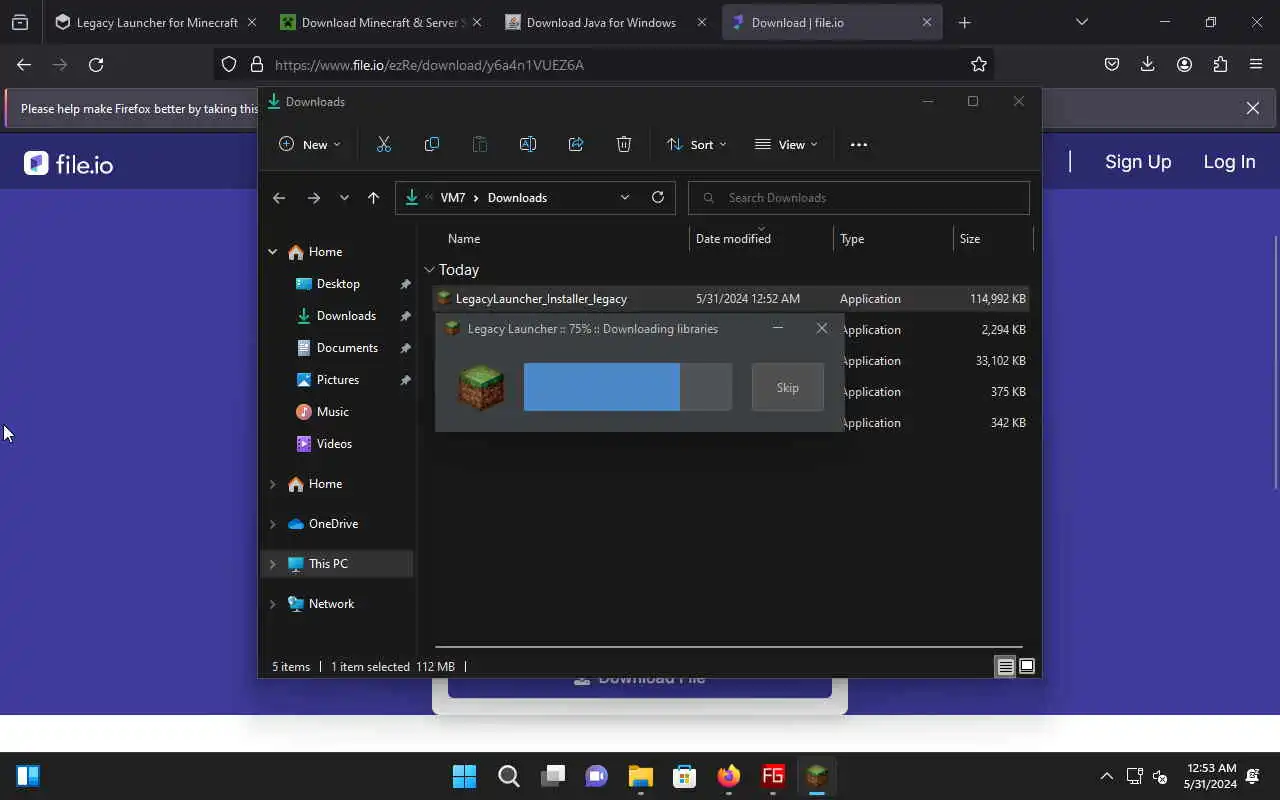Open a new Firefox tab

click(964, 22)
